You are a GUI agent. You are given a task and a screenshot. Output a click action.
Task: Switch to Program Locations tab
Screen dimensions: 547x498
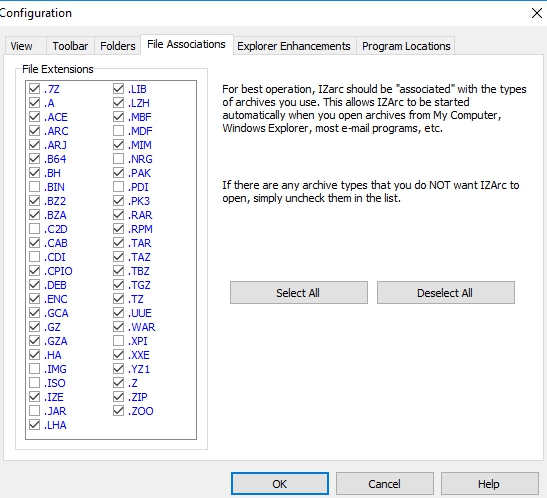tap(406, 46)
